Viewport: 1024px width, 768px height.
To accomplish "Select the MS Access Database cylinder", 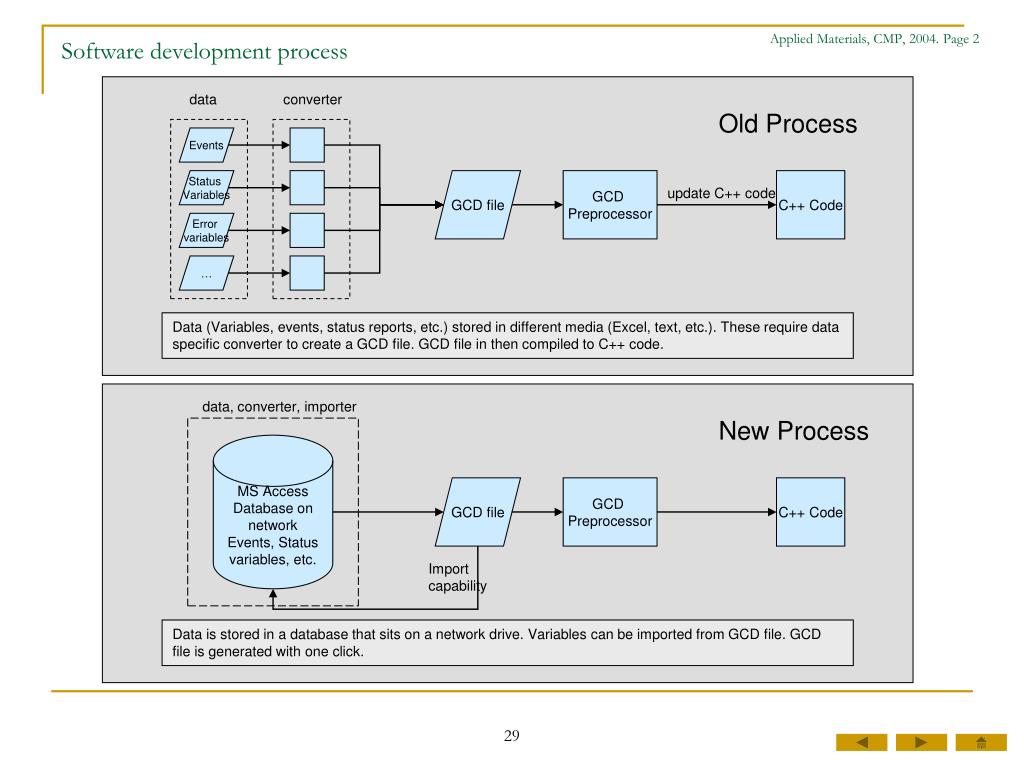I will tap(273, 513).
